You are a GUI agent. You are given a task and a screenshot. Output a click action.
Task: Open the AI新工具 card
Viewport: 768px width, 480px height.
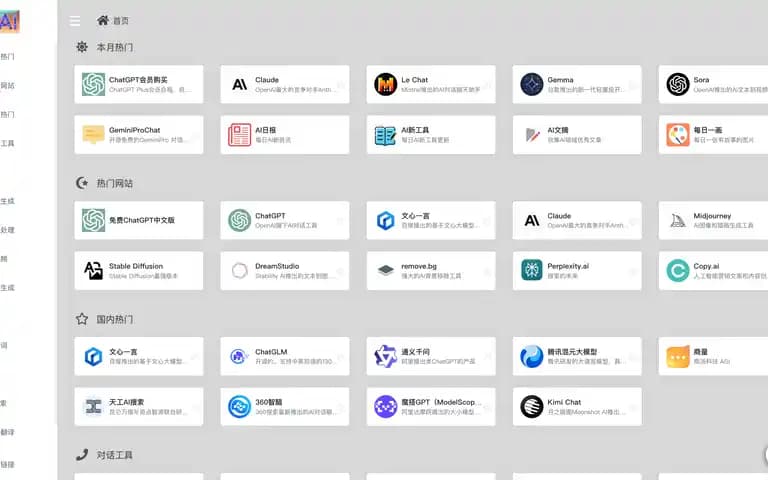pos(431,135)
